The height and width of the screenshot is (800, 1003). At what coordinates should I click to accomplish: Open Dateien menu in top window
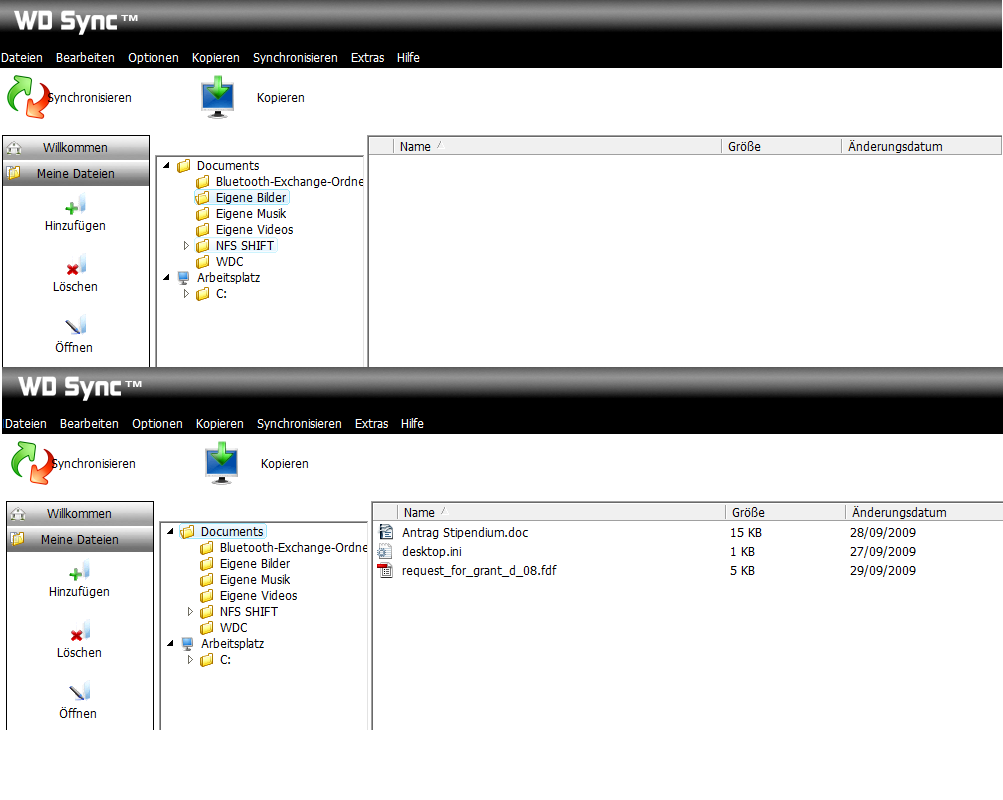(x=22, y=58)
